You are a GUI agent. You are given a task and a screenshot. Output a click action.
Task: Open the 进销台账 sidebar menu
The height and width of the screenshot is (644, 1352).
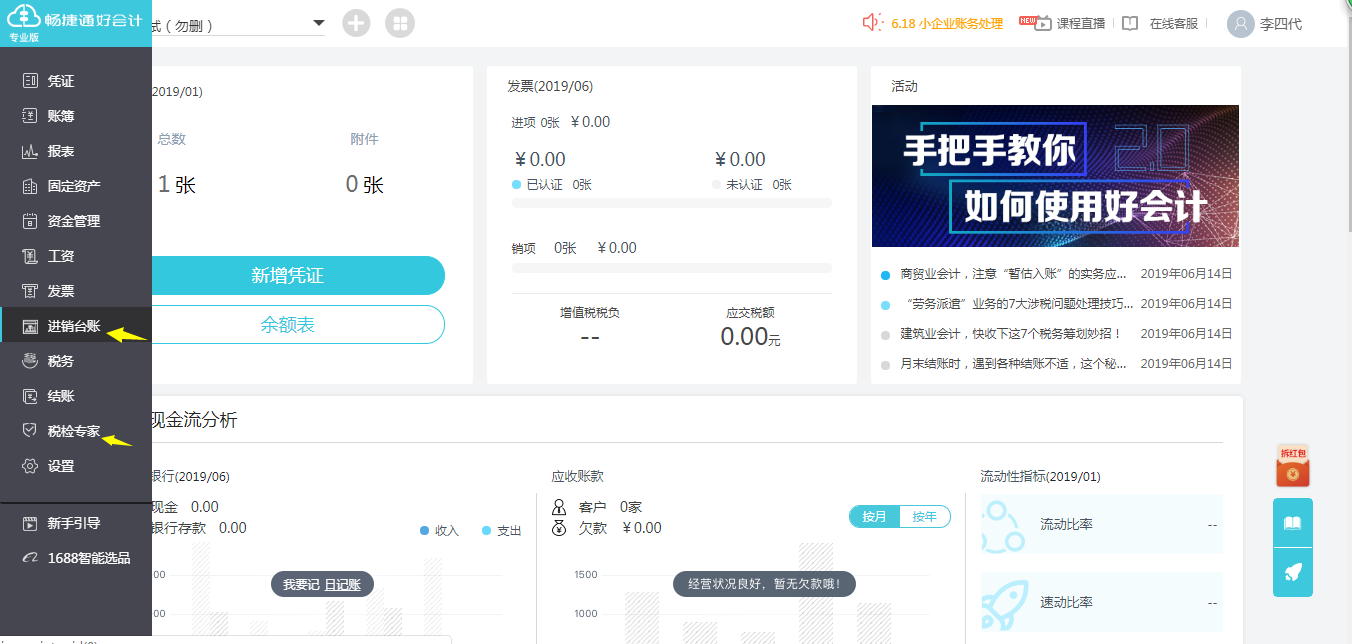tap(73, 326)
